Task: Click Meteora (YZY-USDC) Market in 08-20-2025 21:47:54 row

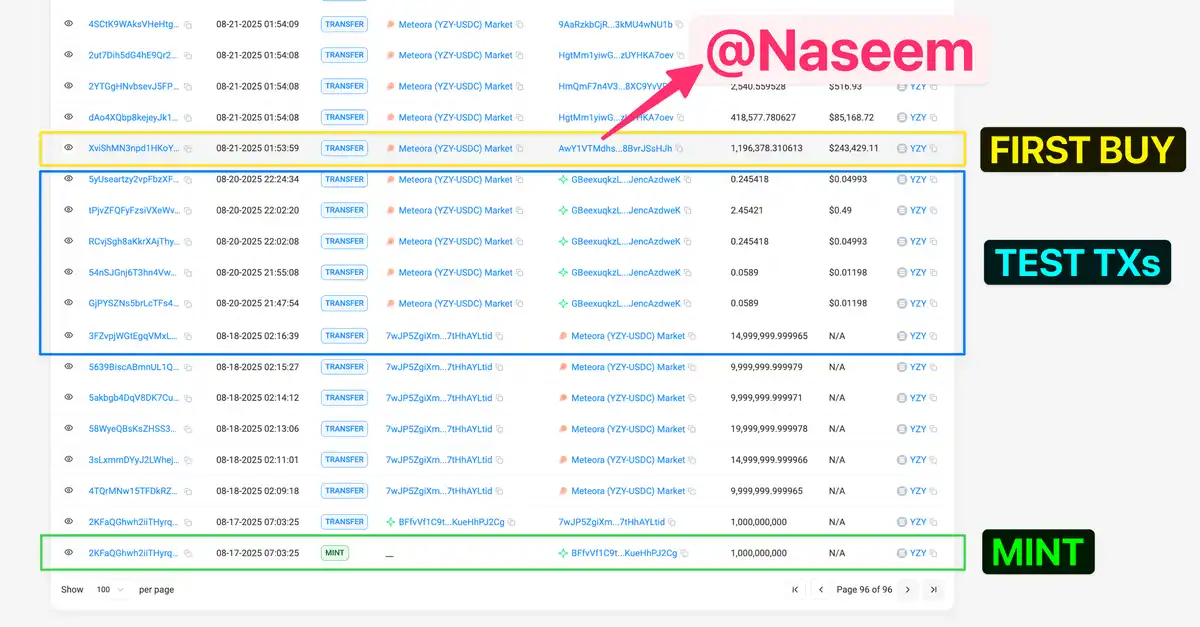Action: tap(455, 304)
